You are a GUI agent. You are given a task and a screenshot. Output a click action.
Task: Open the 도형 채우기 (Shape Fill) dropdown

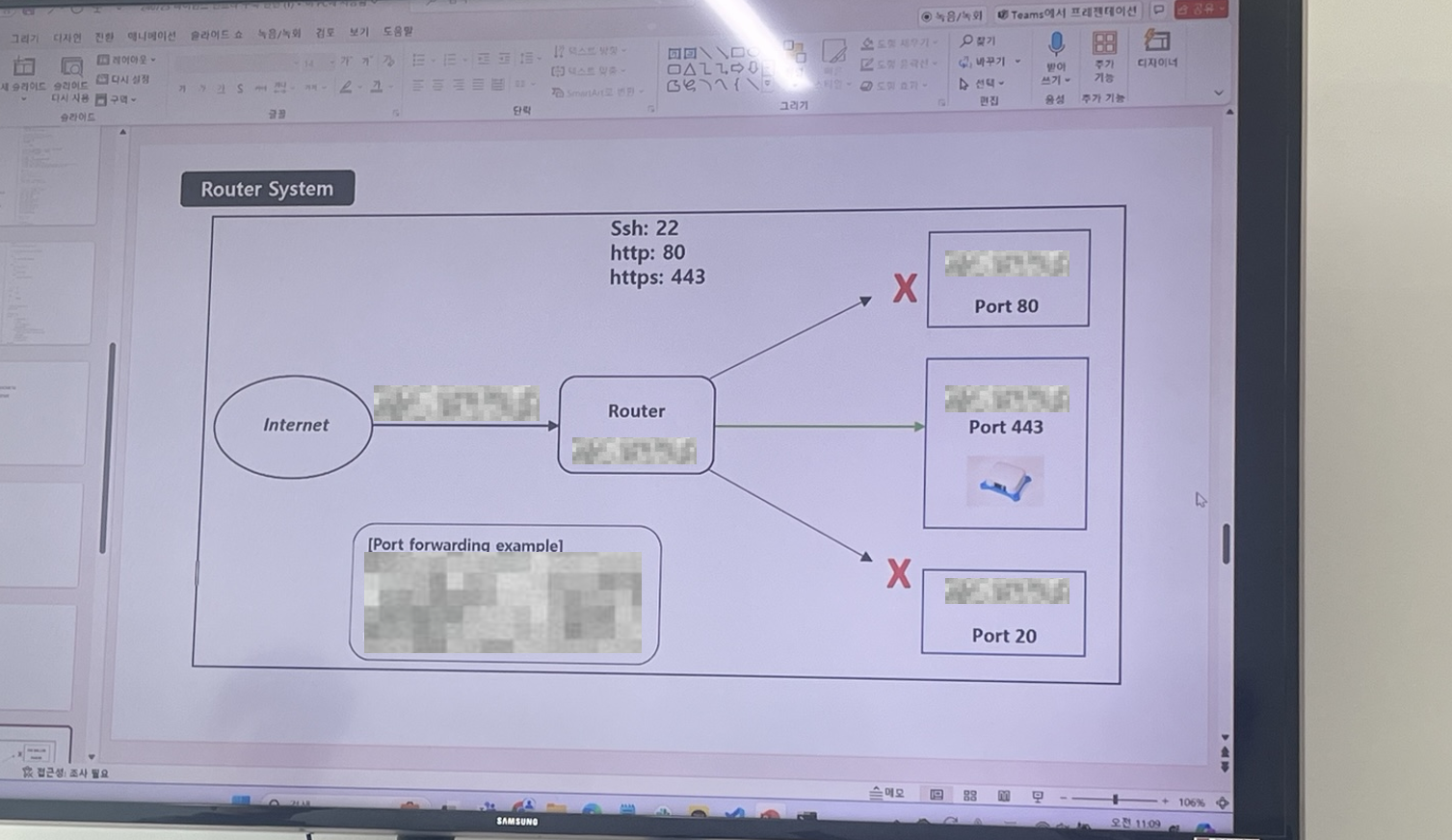click(x=899, y=43)
